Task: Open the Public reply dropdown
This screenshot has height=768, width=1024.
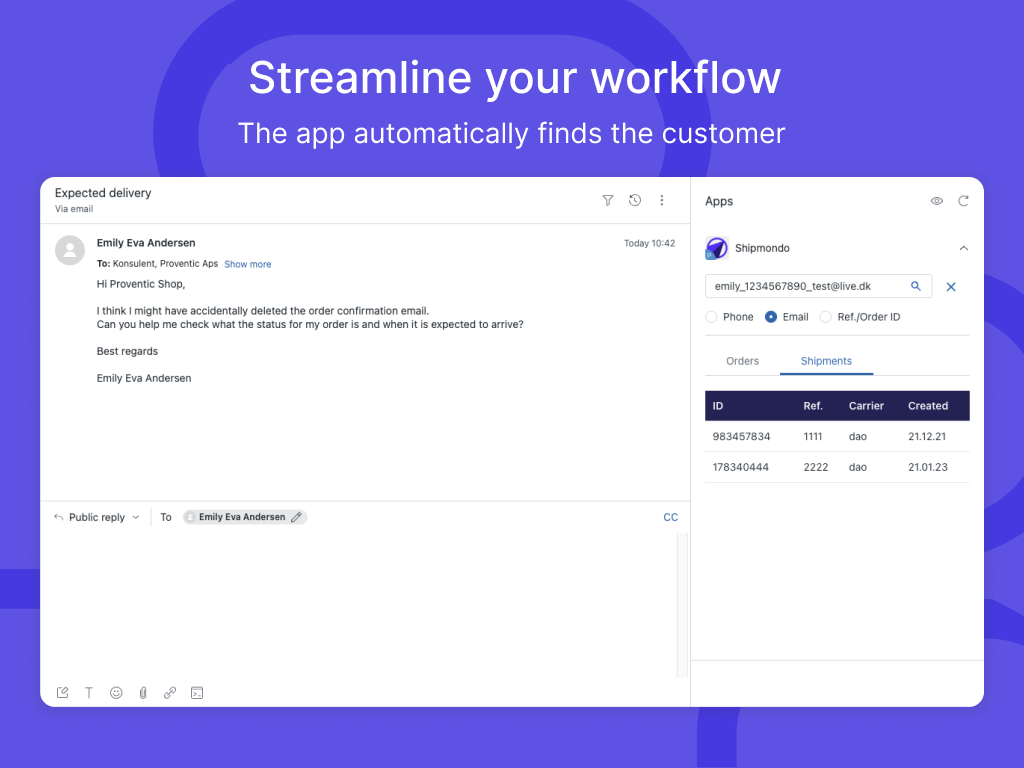Action: pyautogui.click(x=97, y=517)
